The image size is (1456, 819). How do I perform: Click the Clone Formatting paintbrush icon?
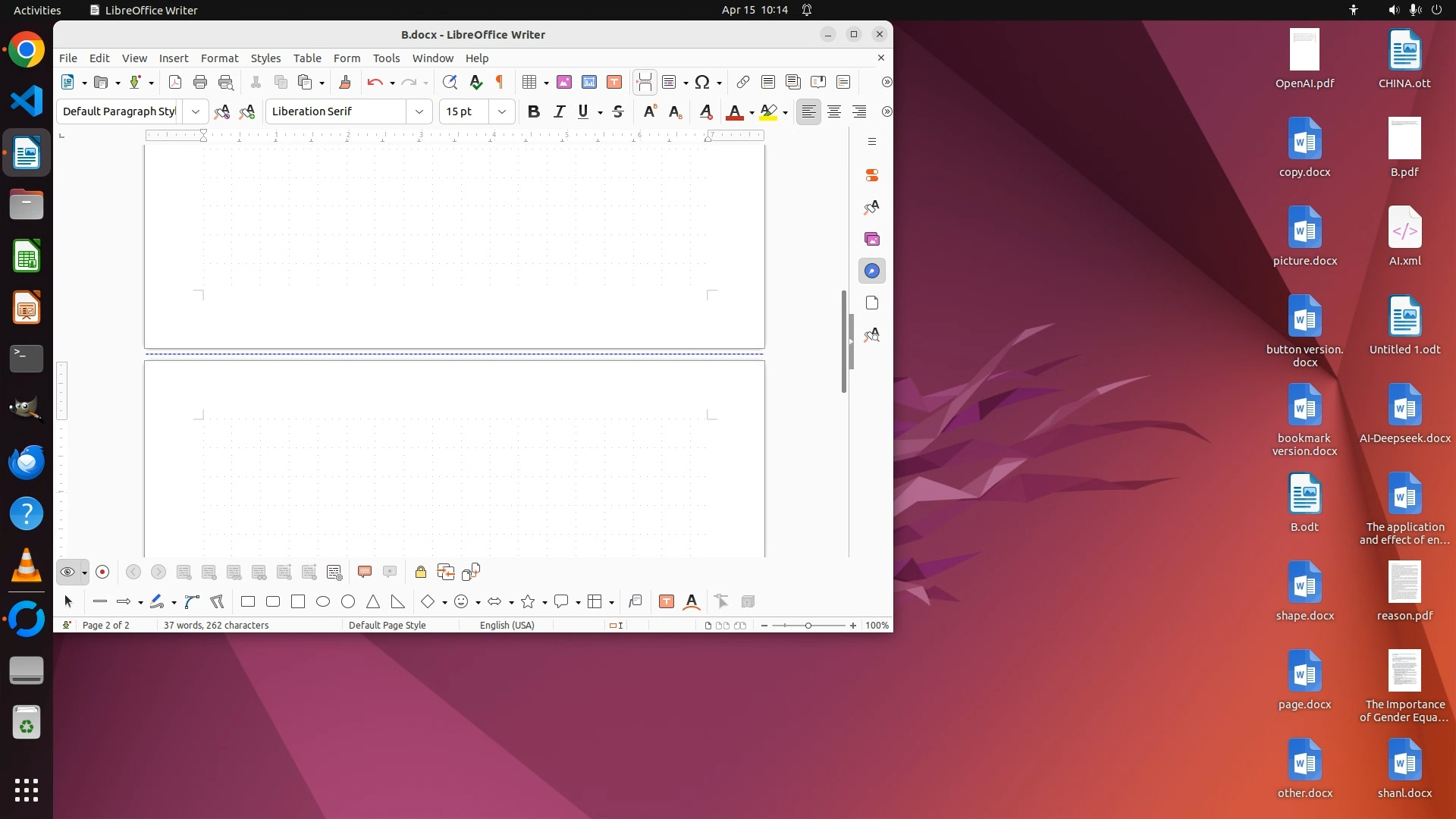[x=345, y=82]
